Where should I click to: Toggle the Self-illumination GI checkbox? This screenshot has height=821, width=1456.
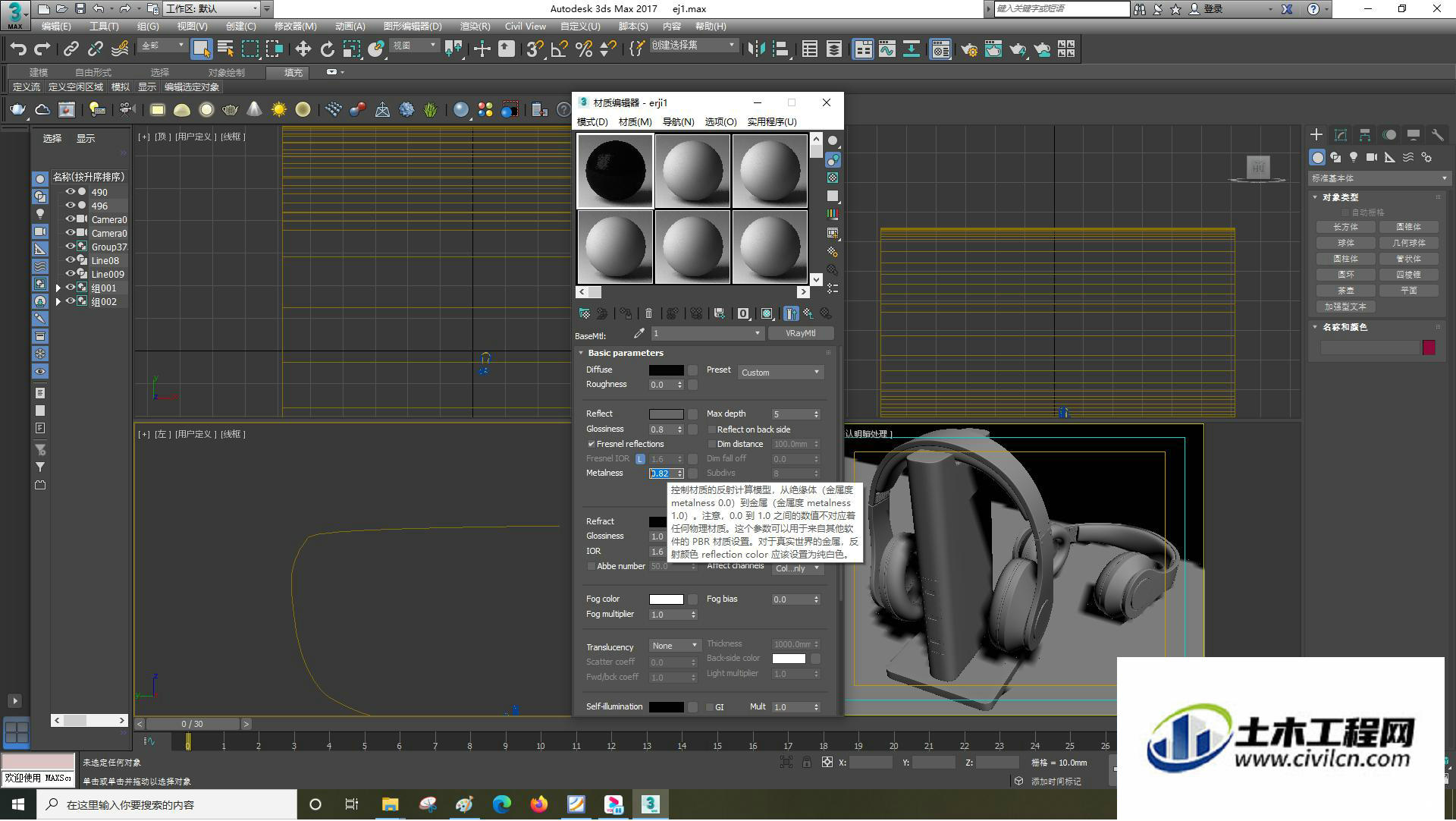[710, 707]
